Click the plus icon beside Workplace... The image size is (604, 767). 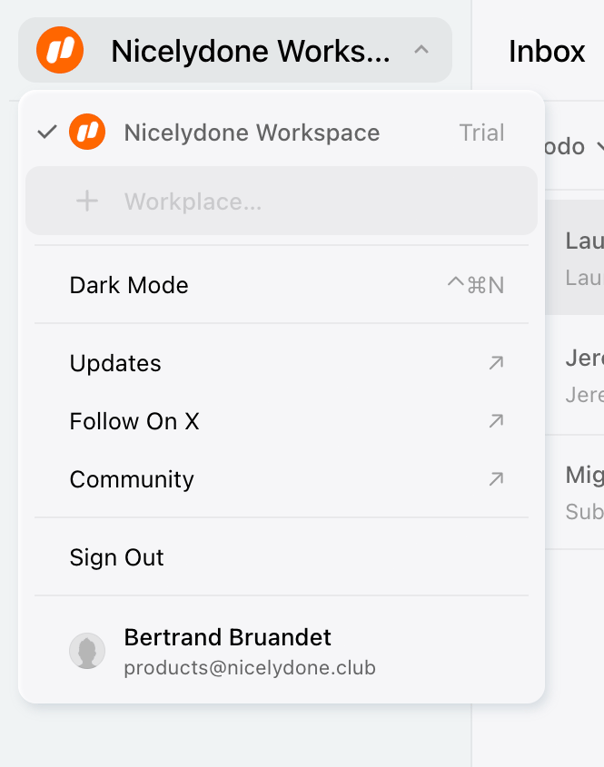(87, 201)
